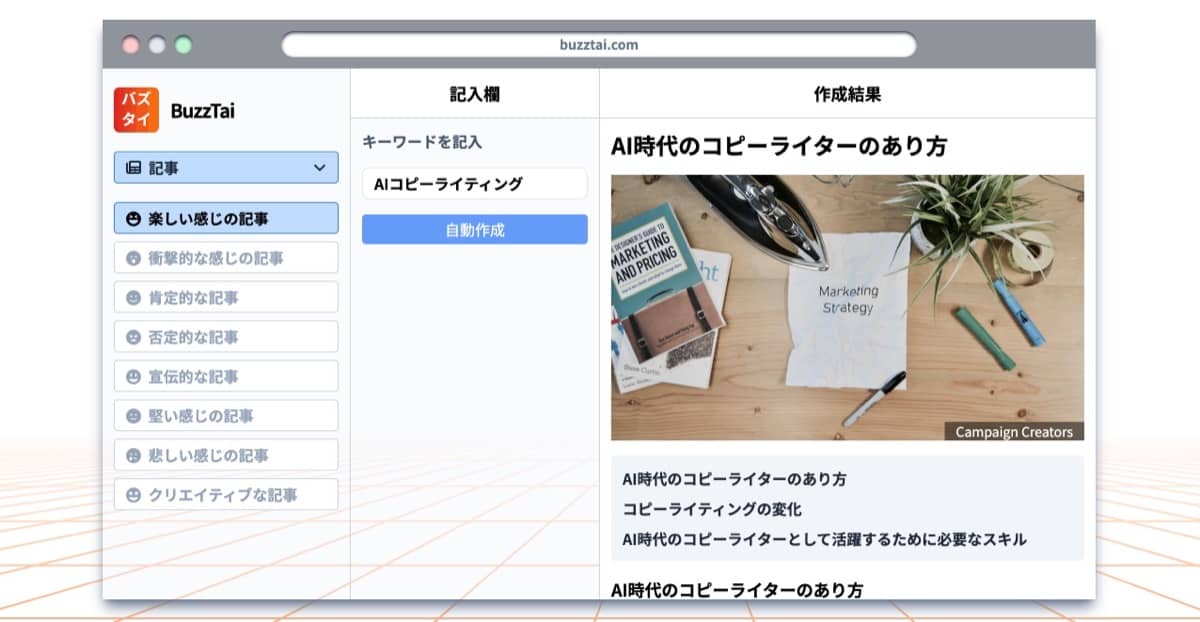The height and width of the screenshot is (622, 1200).
Task: Expand the 記事 dropdown chevron
Action: coord(320,168)
